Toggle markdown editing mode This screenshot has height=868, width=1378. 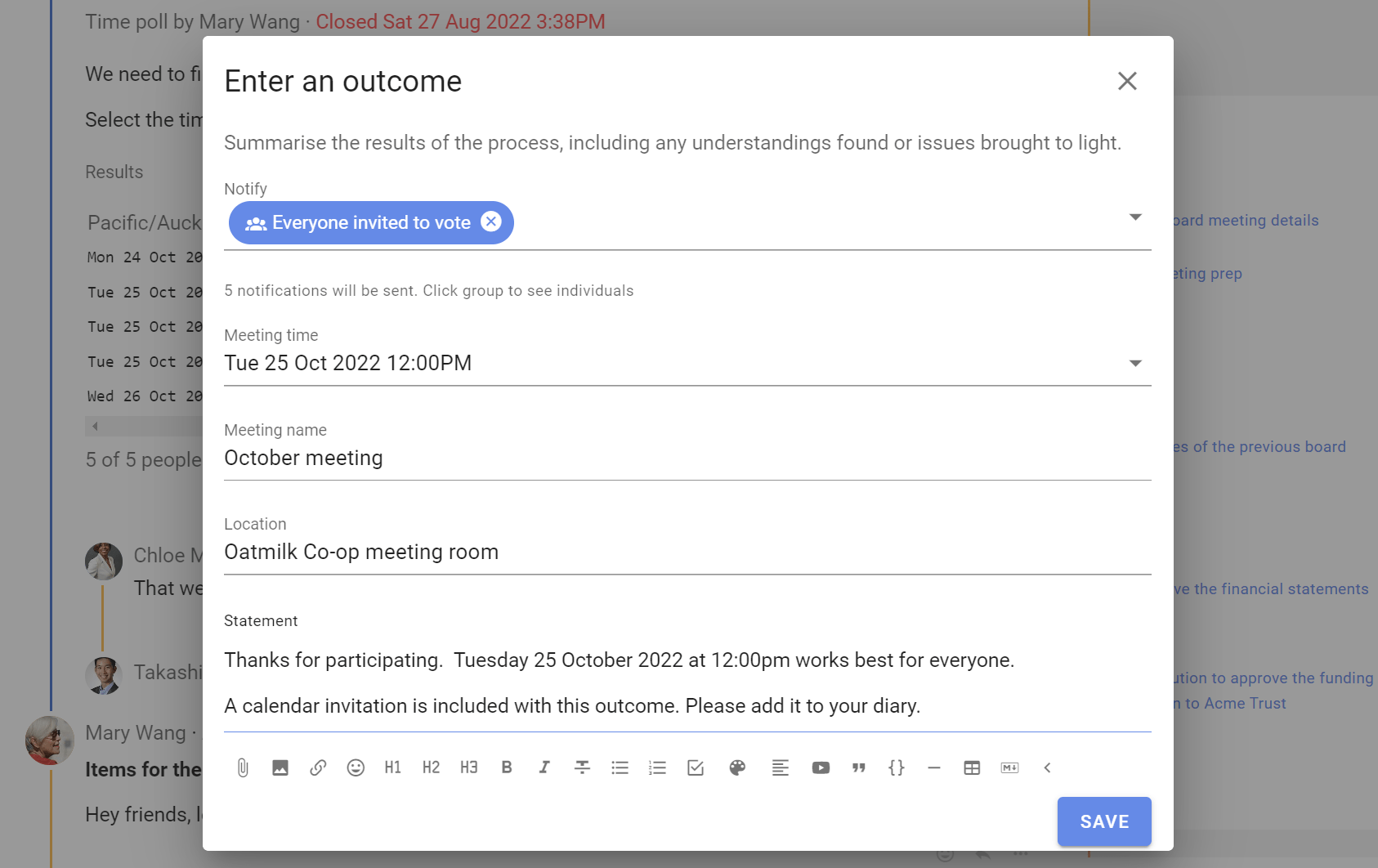(1009, 767)
